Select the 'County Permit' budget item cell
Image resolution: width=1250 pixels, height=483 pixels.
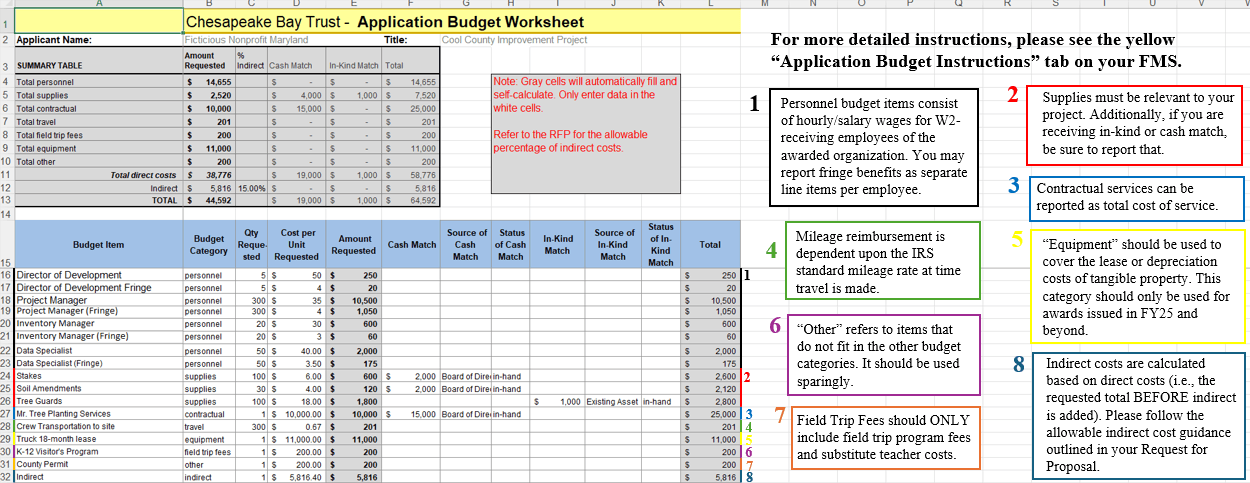[x=99, y=465]
